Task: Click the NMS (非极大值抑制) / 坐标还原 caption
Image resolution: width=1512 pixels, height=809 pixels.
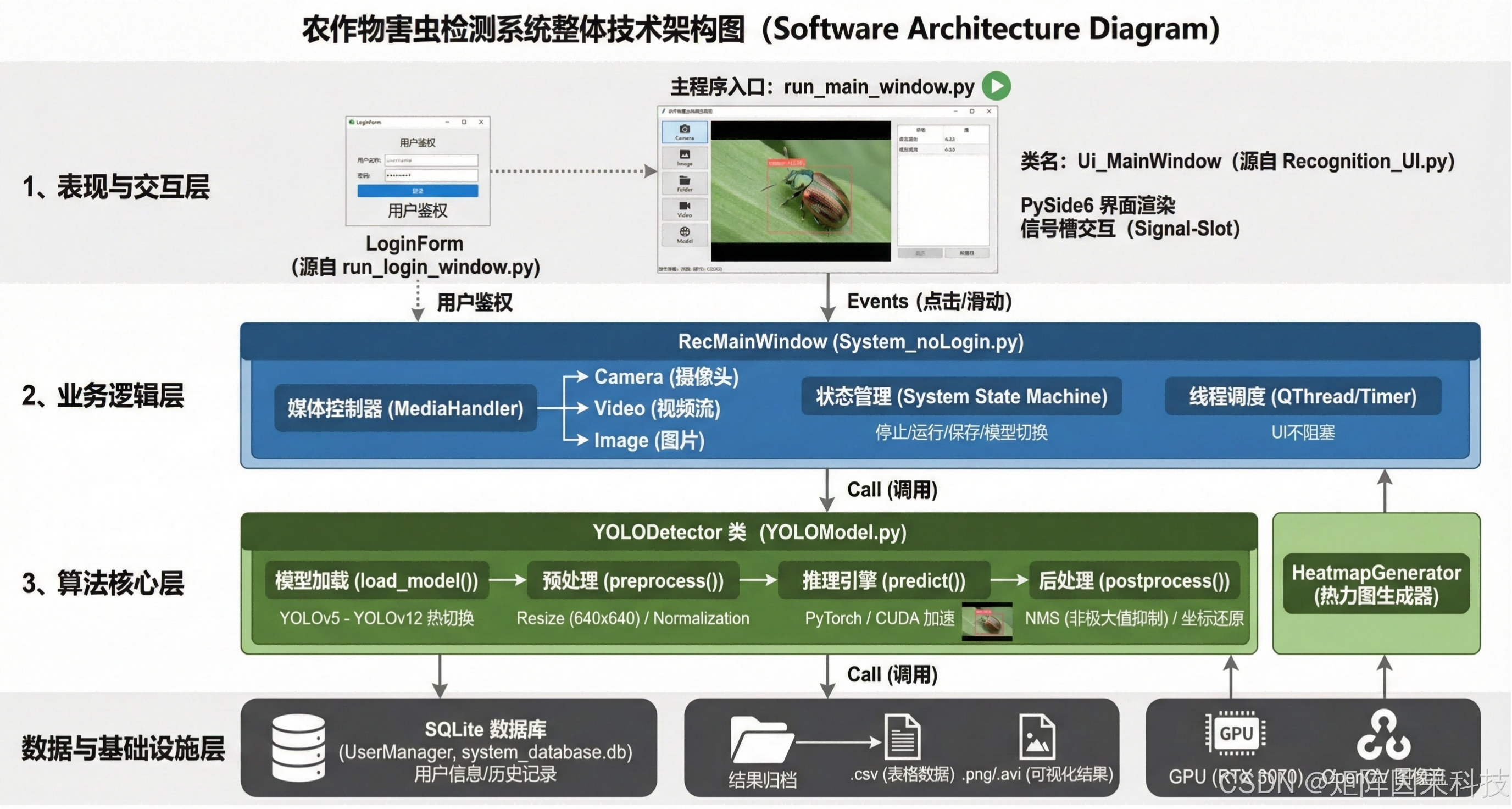Action: click(1134, 618)
